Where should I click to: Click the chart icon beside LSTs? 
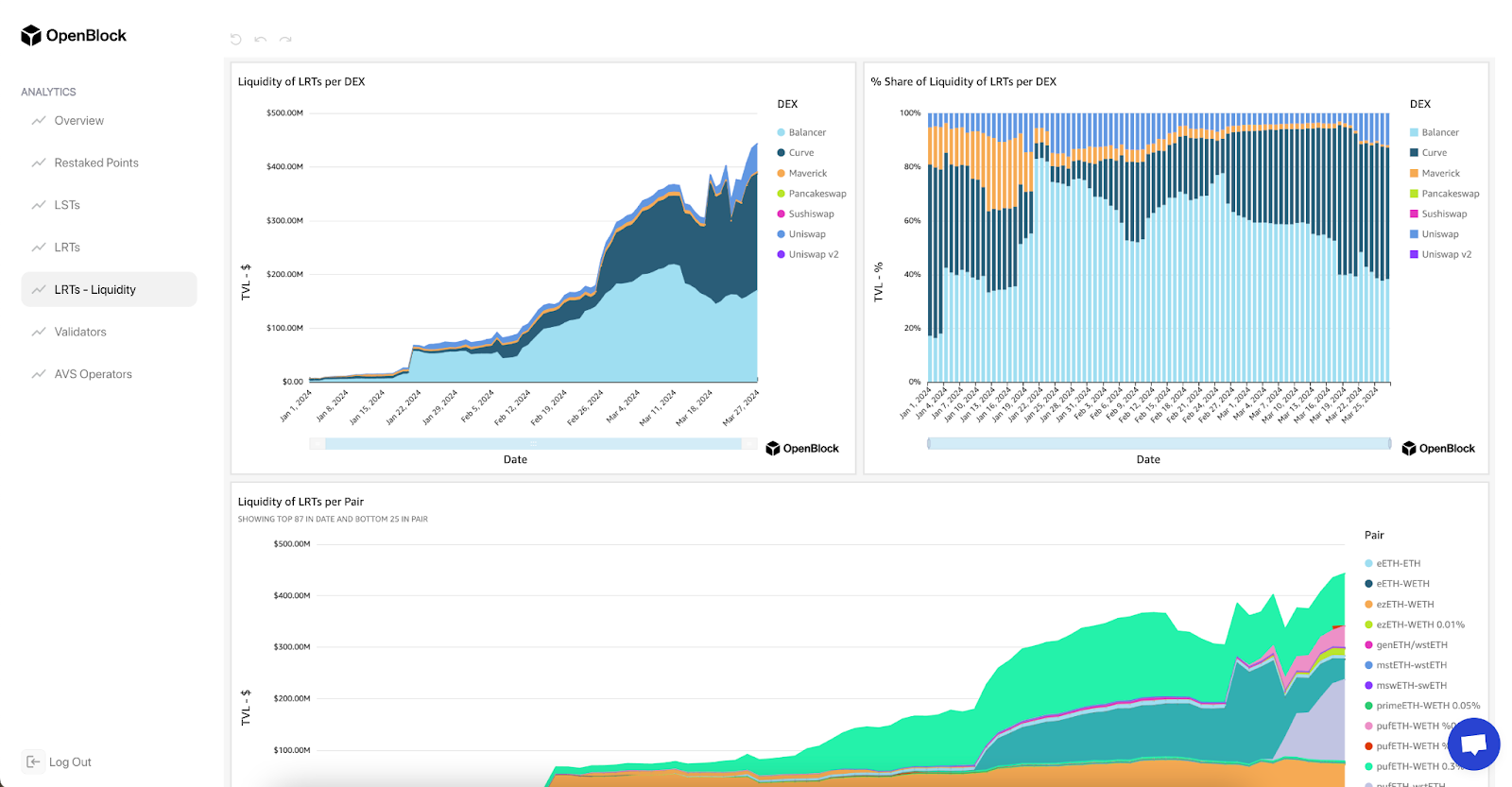39,205
